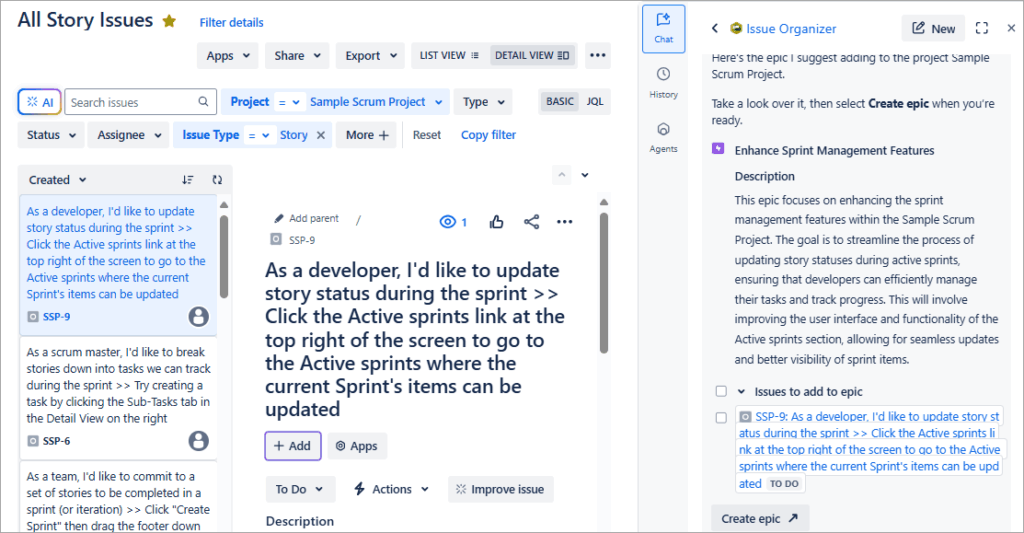Image resolution: width=1024 pixels, height=533 pixels.
Task: Toggle sort order icon next to Created
Action: pyautogui.click(x=188, y=180)
